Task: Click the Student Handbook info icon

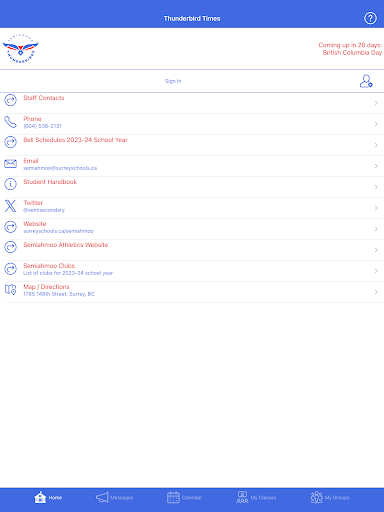Action: pyautogui.click(x=10, y=184)
